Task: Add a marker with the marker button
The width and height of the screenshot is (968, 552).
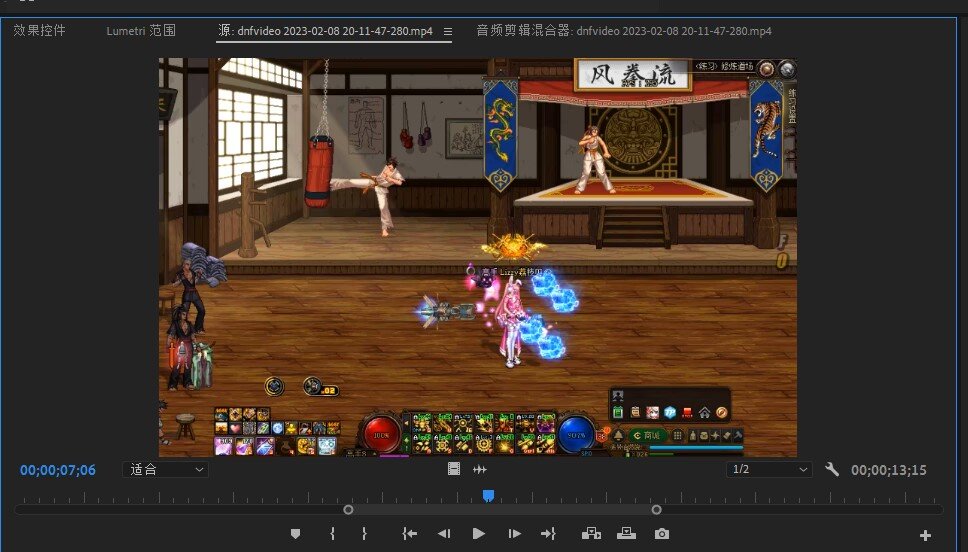Action: [x=295, y=533]
